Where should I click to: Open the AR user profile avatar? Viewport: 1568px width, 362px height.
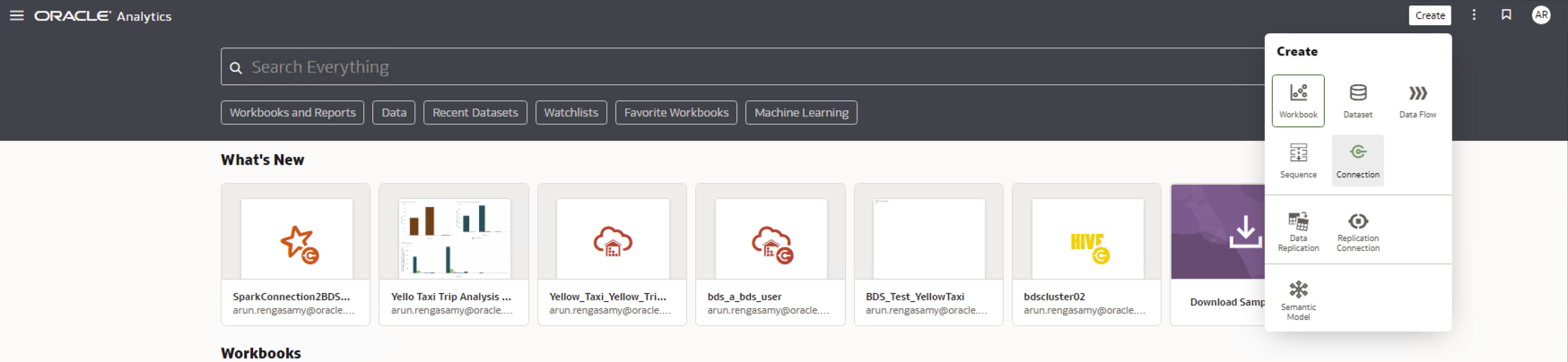[1541, 15]
